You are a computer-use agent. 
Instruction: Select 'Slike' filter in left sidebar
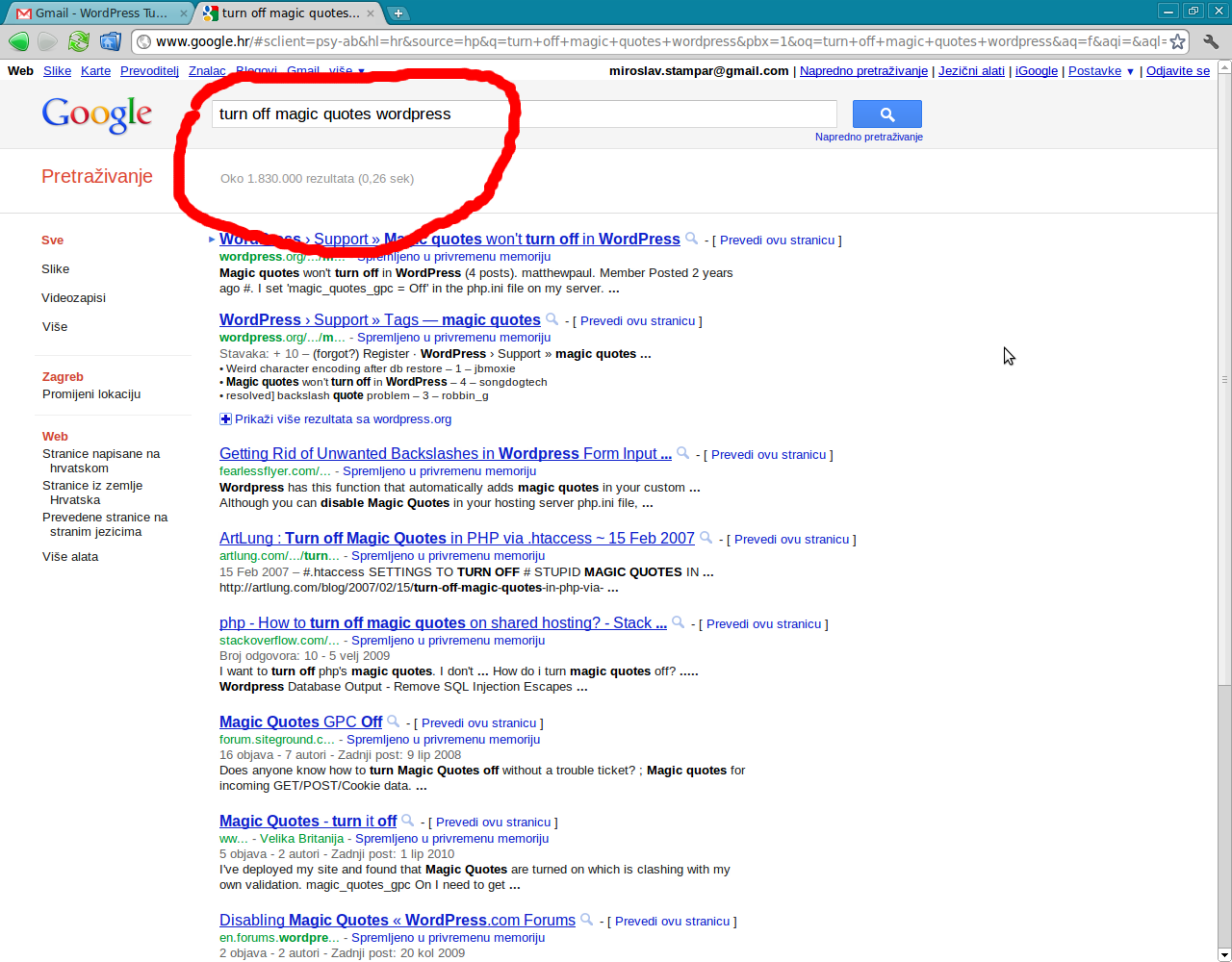[x=55, y=269]
